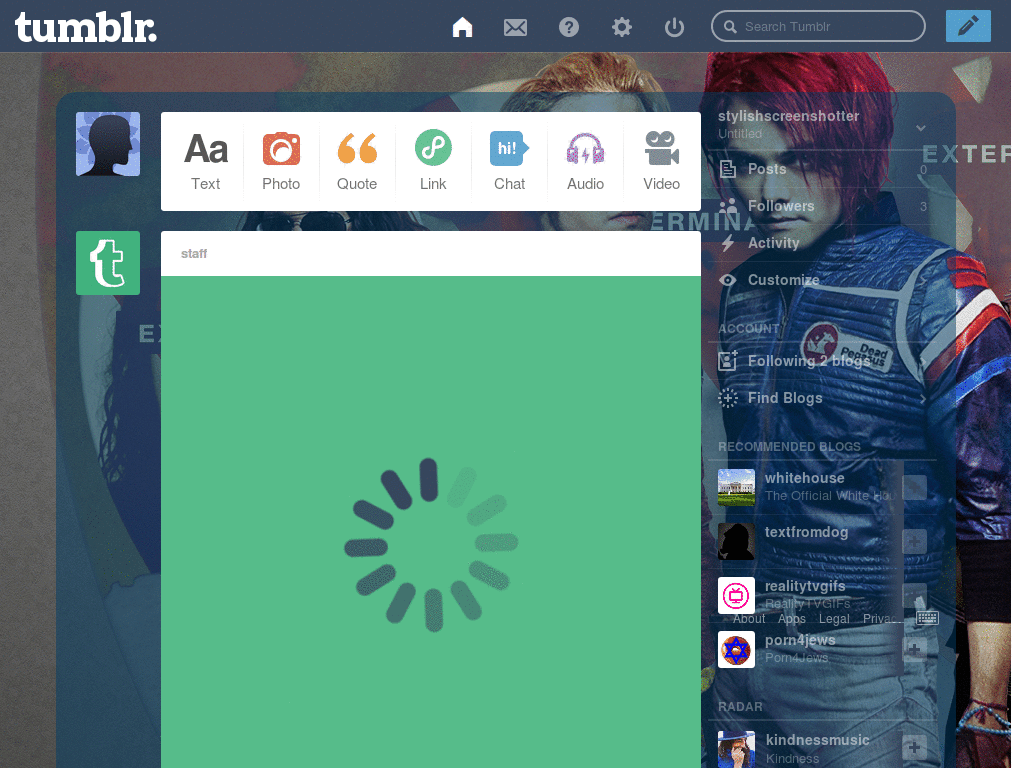Open the whitehouse recommended blog
The image size is (1024, 768).
tap(805, 478)
